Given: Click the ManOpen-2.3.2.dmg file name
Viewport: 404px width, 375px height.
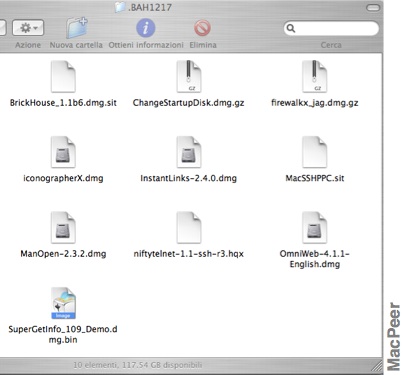Looking at the screenshot, I should (63, 254).
